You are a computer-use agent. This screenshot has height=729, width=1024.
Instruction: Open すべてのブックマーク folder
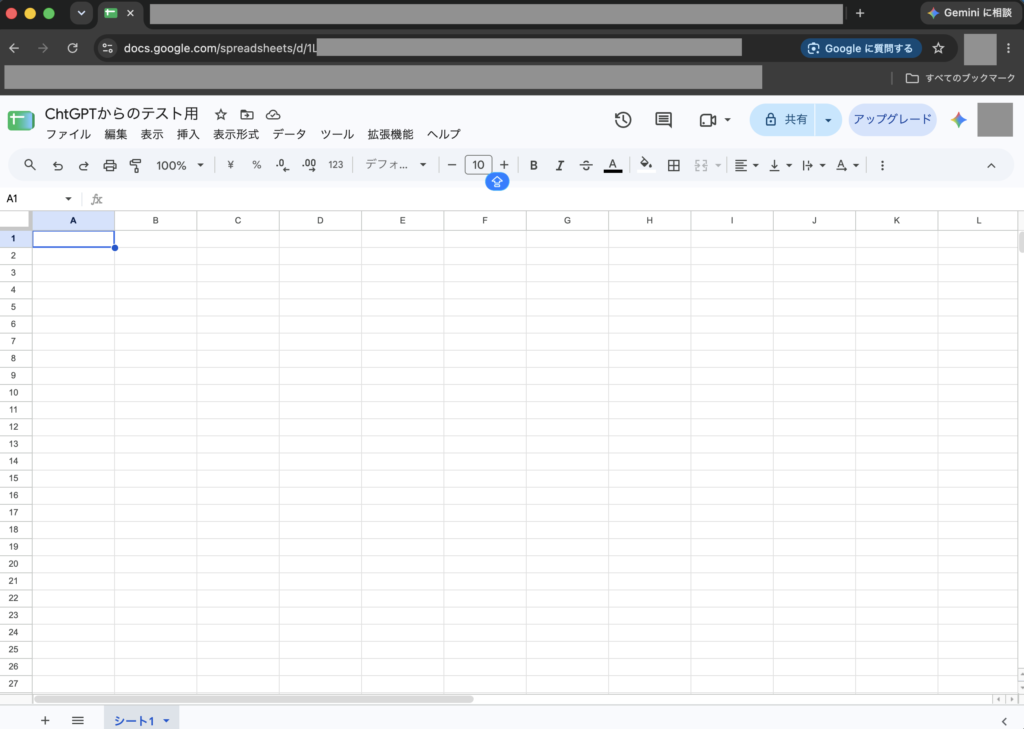pos(960,78)
